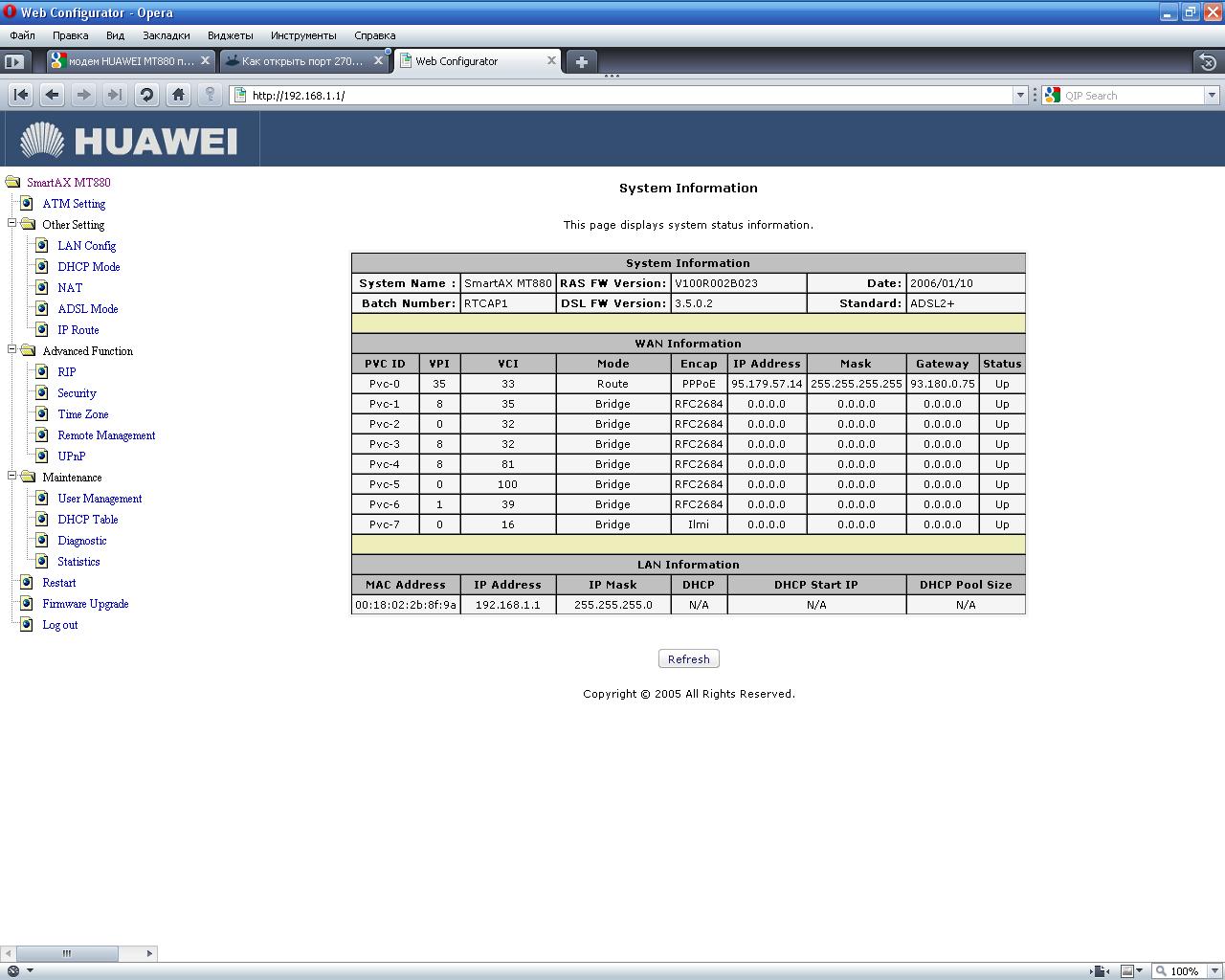The height and width of the screenshot is (980, 1225).
Task: Collapse the Other Setting tree folder
Action: pos(12,223)
